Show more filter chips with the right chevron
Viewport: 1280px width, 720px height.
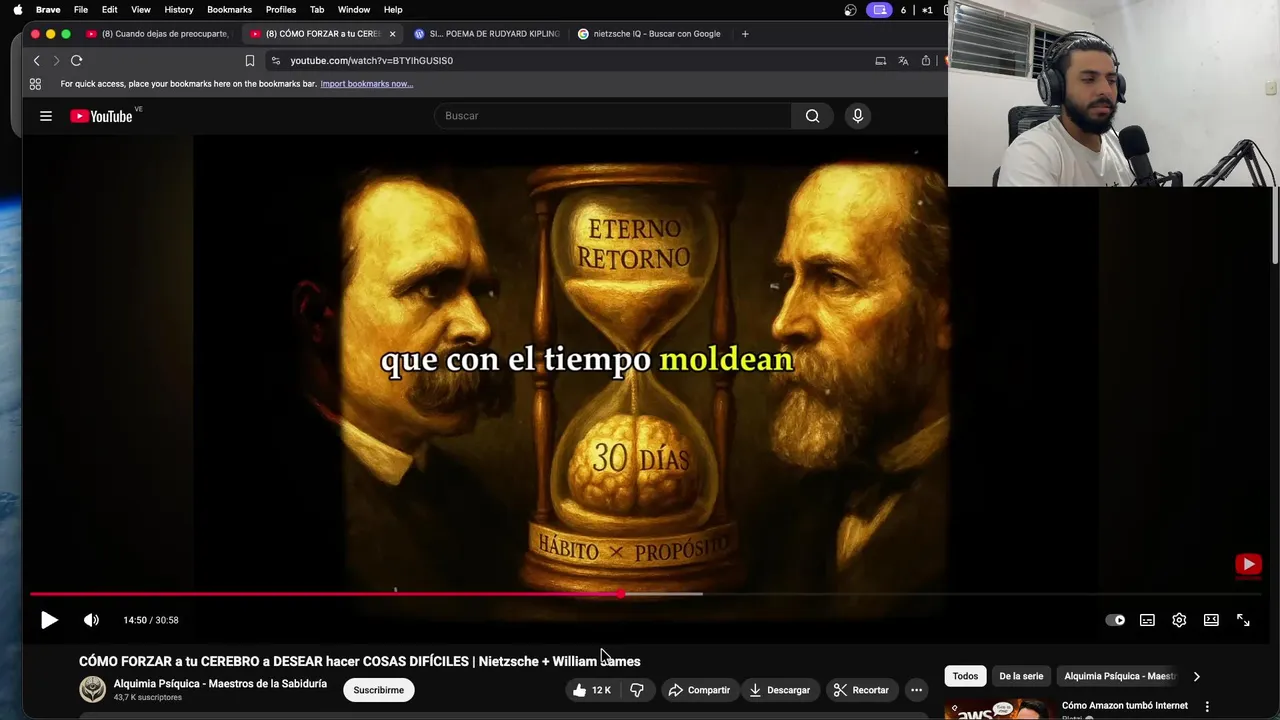point(1196,676)
